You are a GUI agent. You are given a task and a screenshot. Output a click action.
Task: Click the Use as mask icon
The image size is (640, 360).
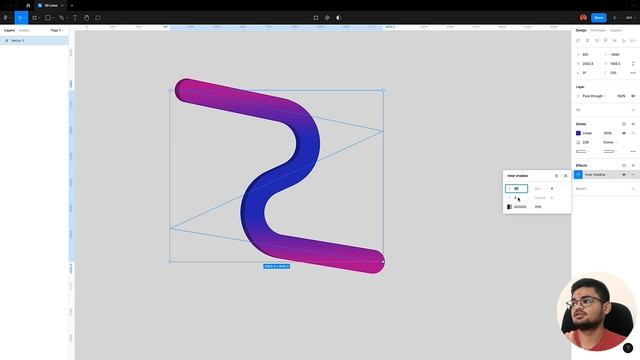click(x=339, y=18)
